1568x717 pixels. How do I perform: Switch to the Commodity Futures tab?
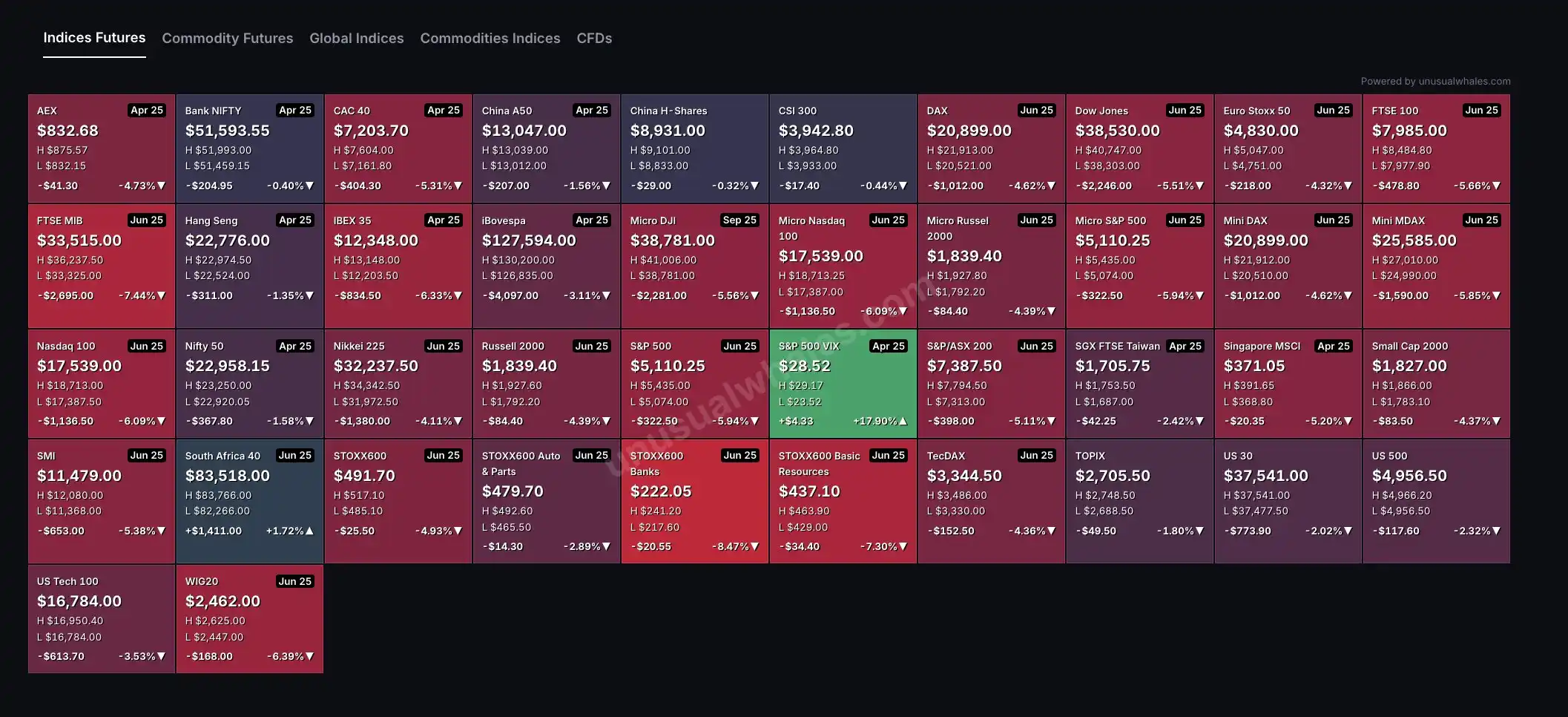(227, 39)
